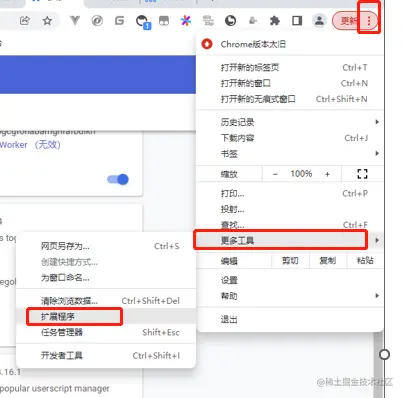Viewport: 404px width, 398px height.
Task: Open 扩展程序 in the submenu
Action: pyautogui.click(x=106, y=317)
